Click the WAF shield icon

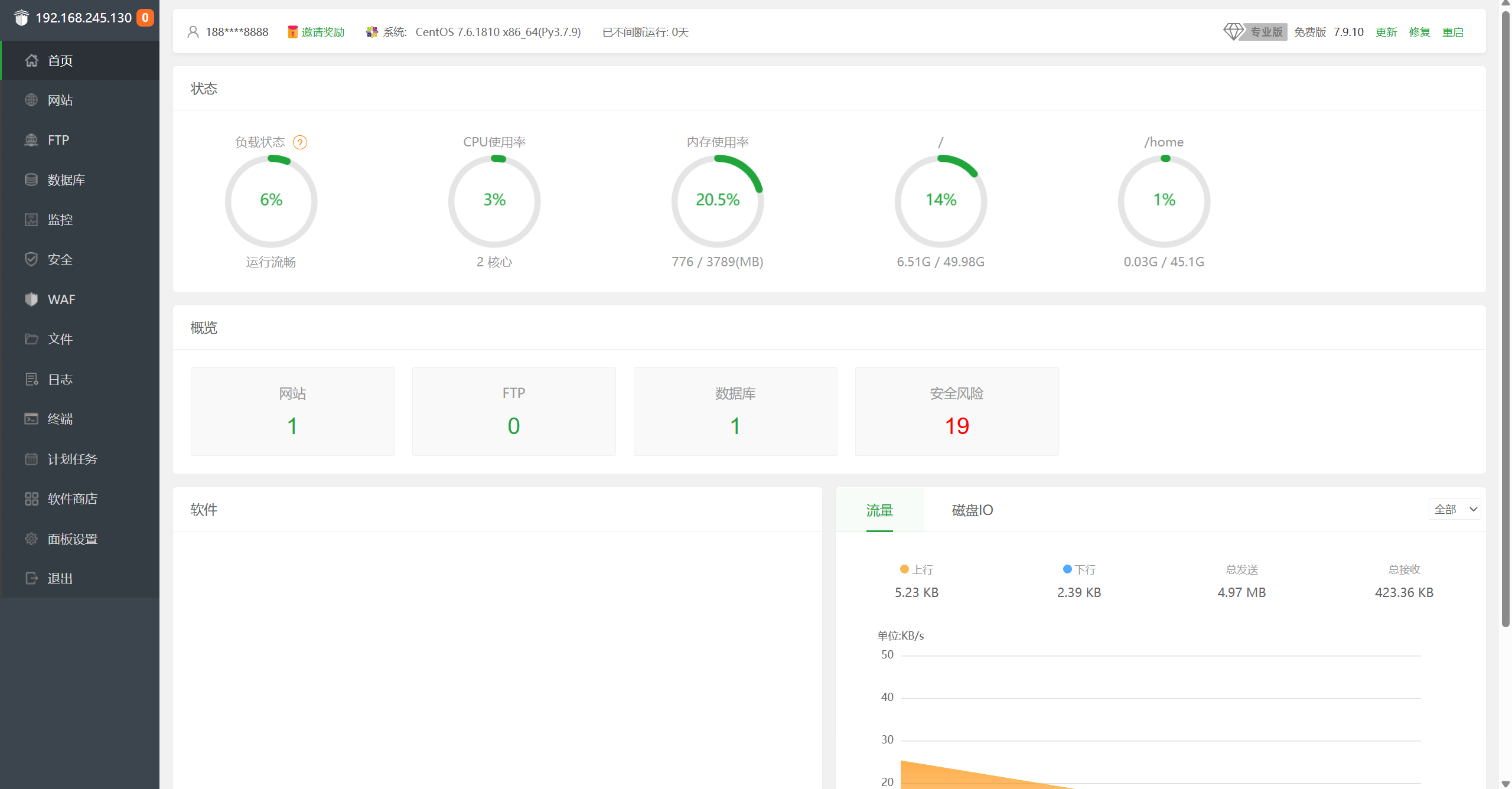(31, 299)
